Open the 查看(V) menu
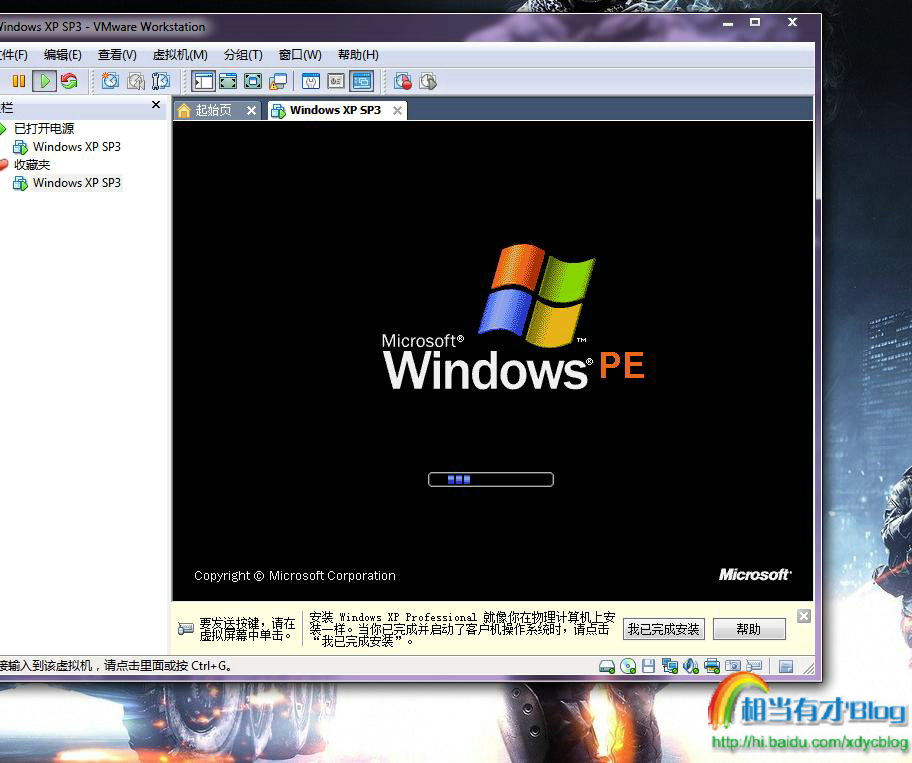912x763 pixels. [x=117, y=55]
